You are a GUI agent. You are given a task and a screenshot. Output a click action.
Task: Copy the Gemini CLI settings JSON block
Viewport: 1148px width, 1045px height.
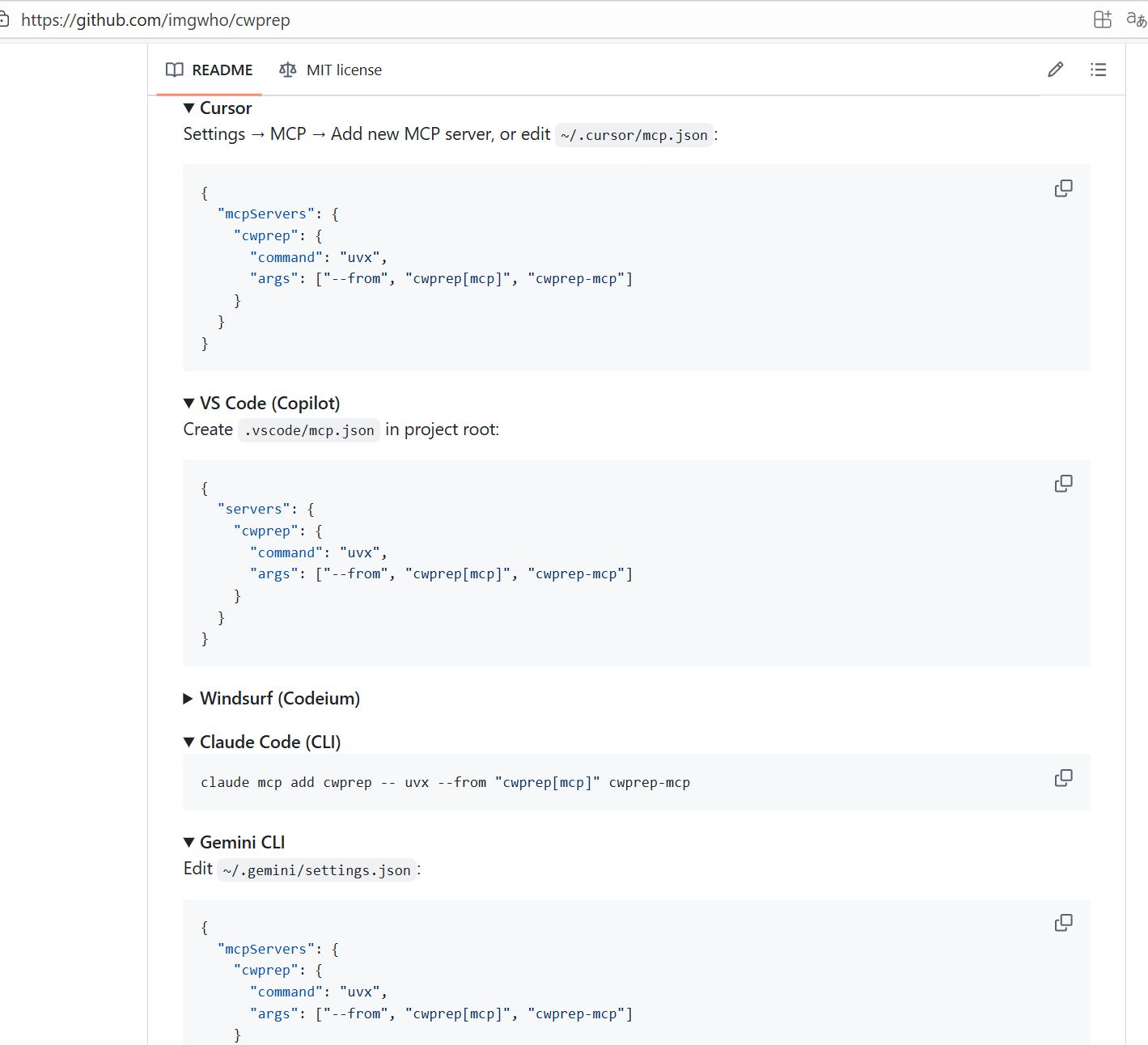pos(1063,923)
